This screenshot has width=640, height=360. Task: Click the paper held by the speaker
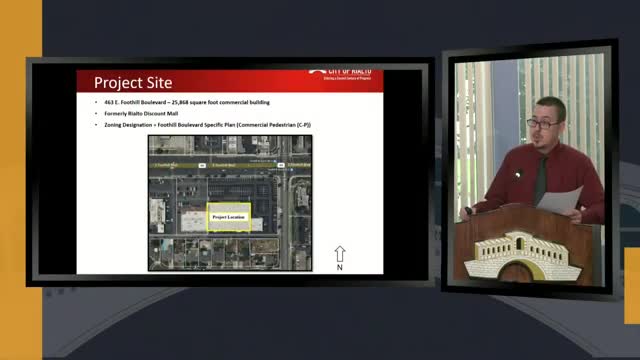tap(560, 200)
